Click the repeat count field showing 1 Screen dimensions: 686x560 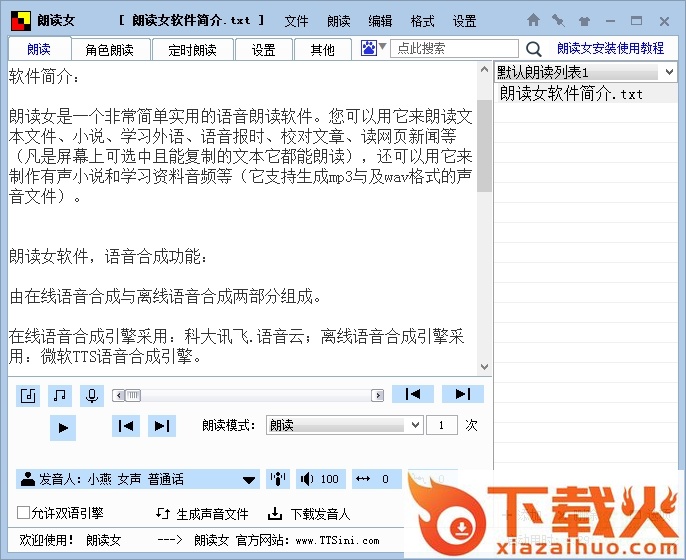441,425
